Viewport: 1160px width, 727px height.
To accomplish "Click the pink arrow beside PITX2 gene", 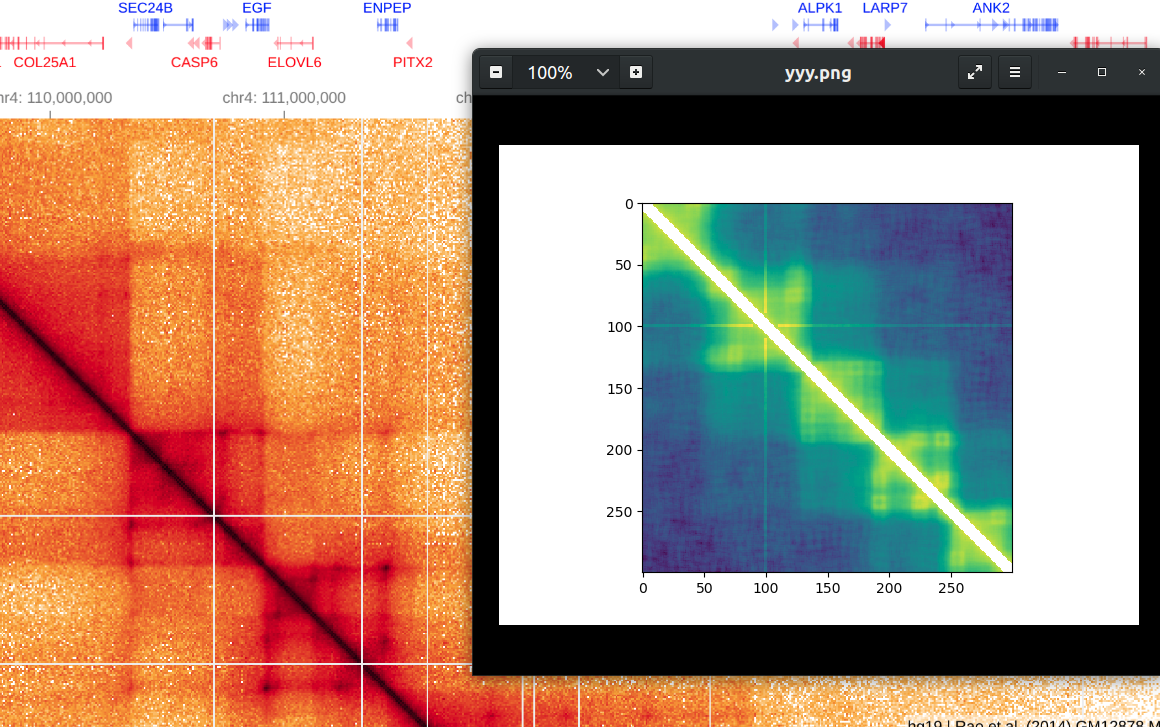I will [x=409, y=43].
